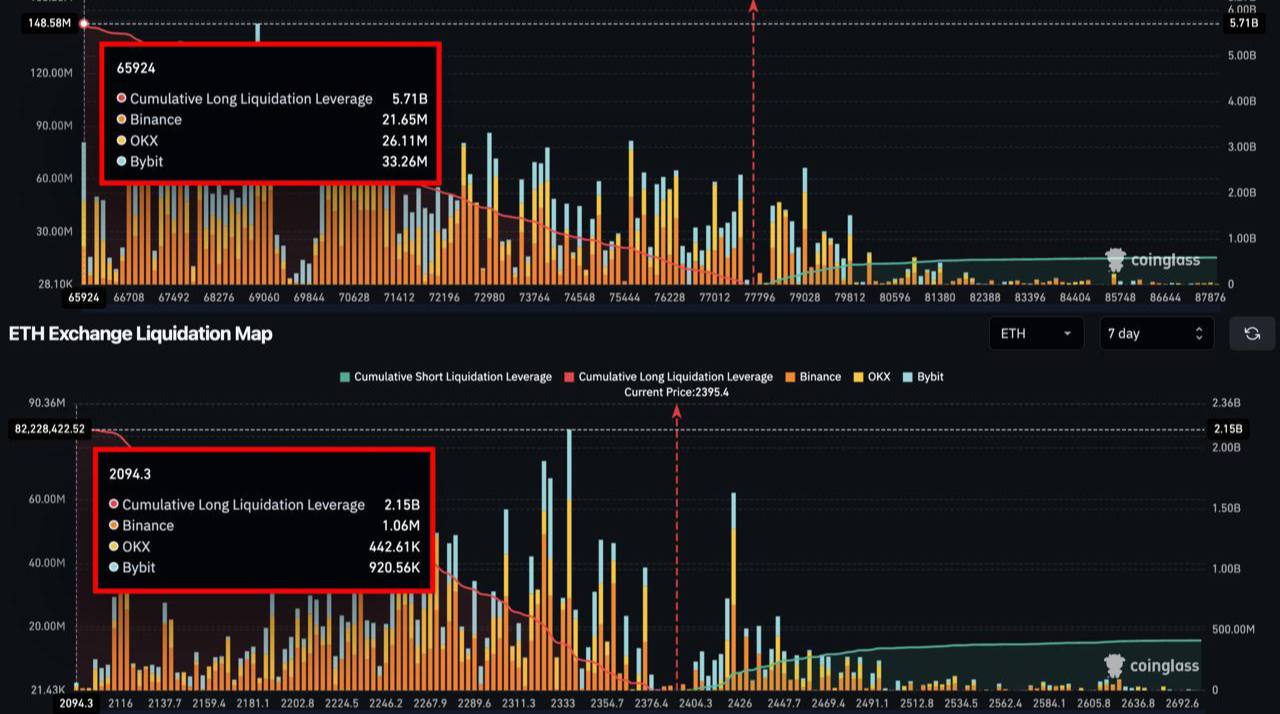The height and width of the screenshot is (714, 1280).
Task: Click the 90.36M y-axis label on ETH chart
Action: [47, 403]
